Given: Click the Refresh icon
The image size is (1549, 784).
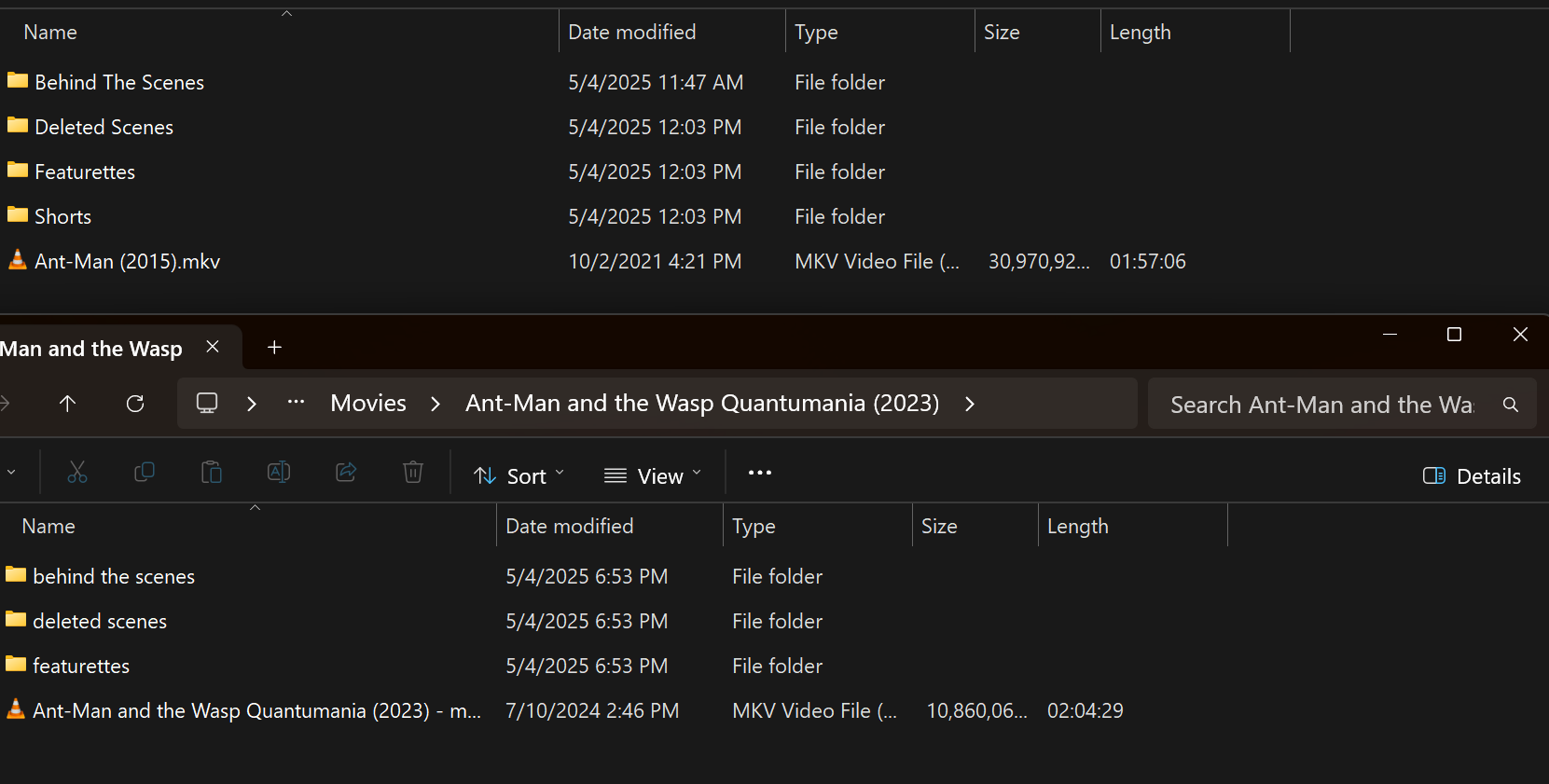Looking at the screenshot, I should pyautogui.click(x=135, y=404).
